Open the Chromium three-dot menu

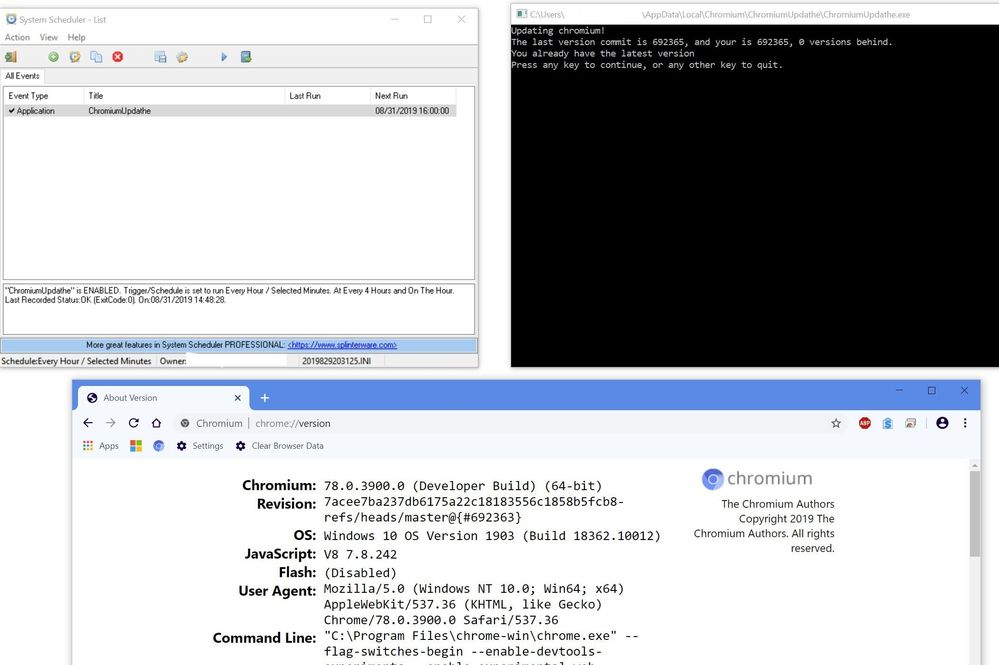tap(965, 423)
